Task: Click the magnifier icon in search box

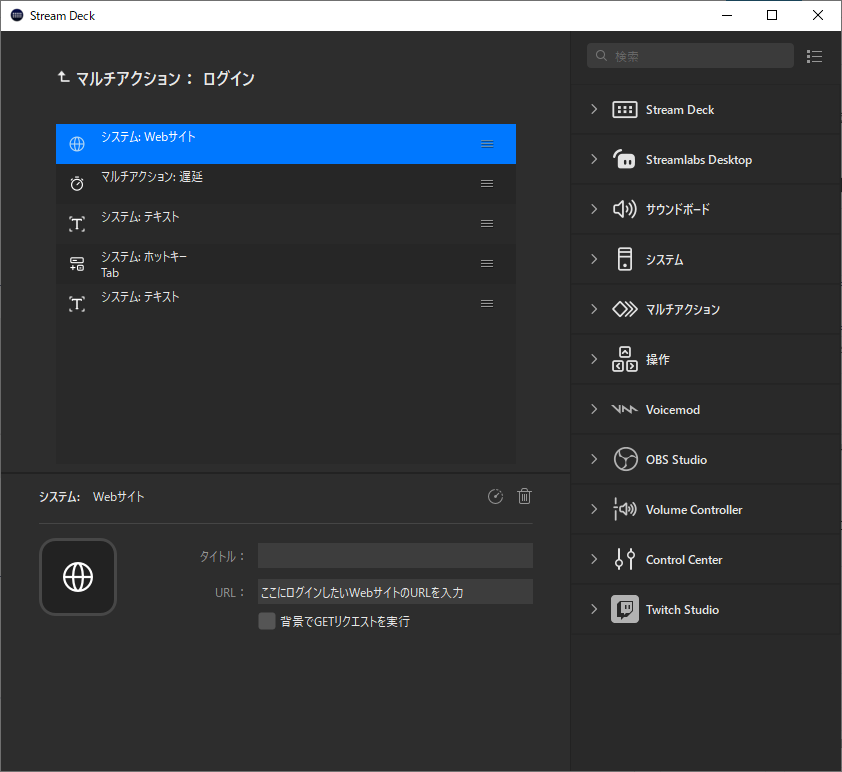Action: pyautogui.click(x=601, y=56)
